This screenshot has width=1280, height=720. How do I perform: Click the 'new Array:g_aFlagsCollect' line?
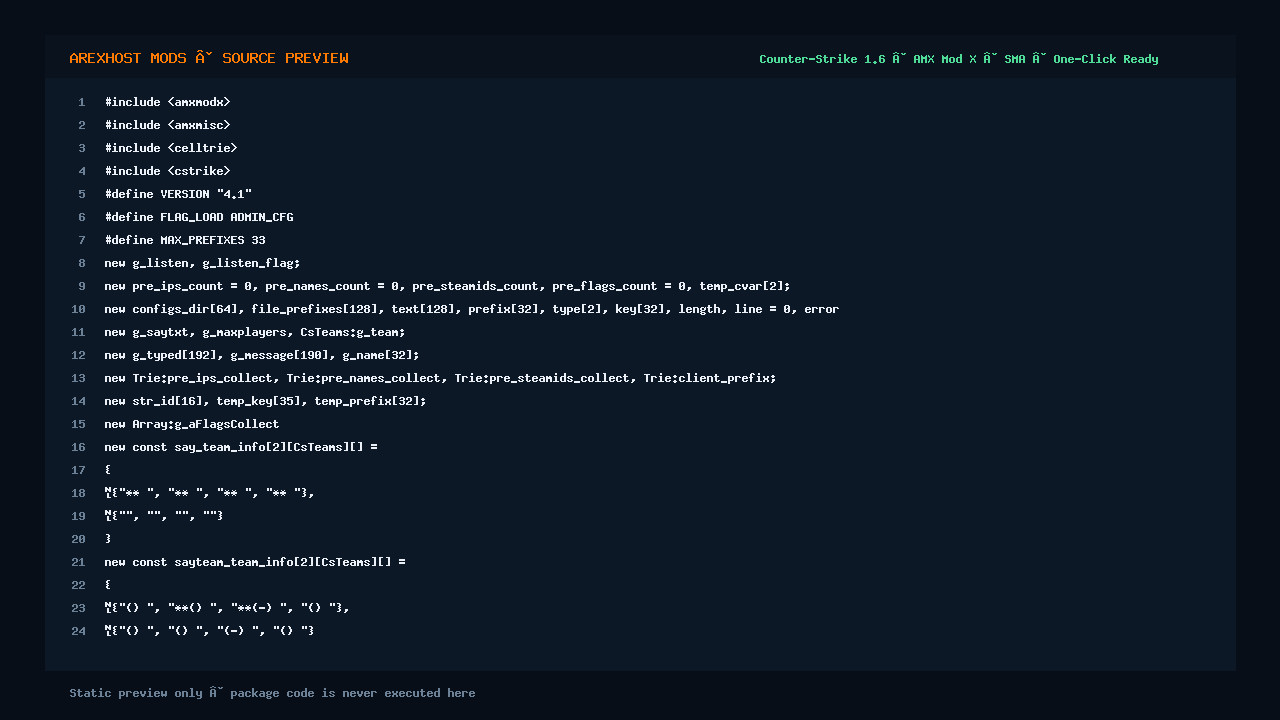[x=192, y=424]
